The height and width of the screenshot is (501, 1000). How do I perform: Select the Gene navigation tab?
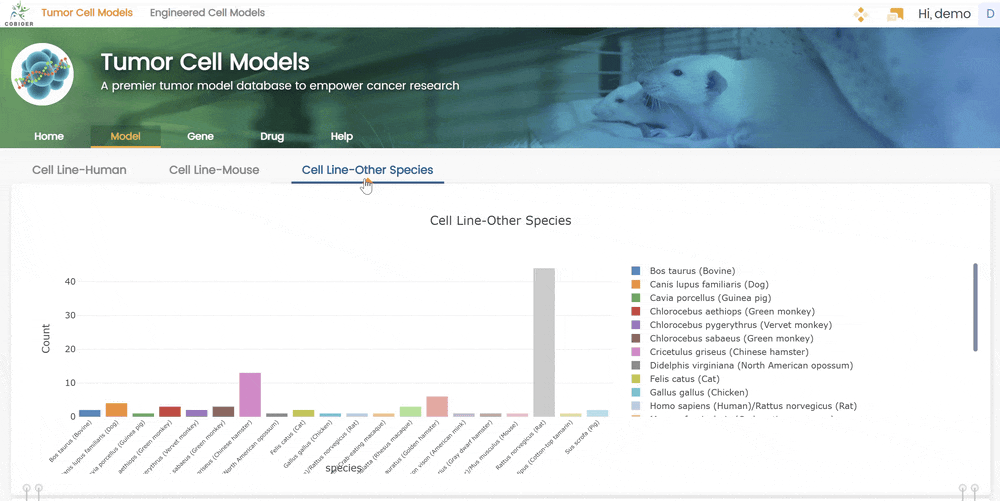click(x=200, y=136)
